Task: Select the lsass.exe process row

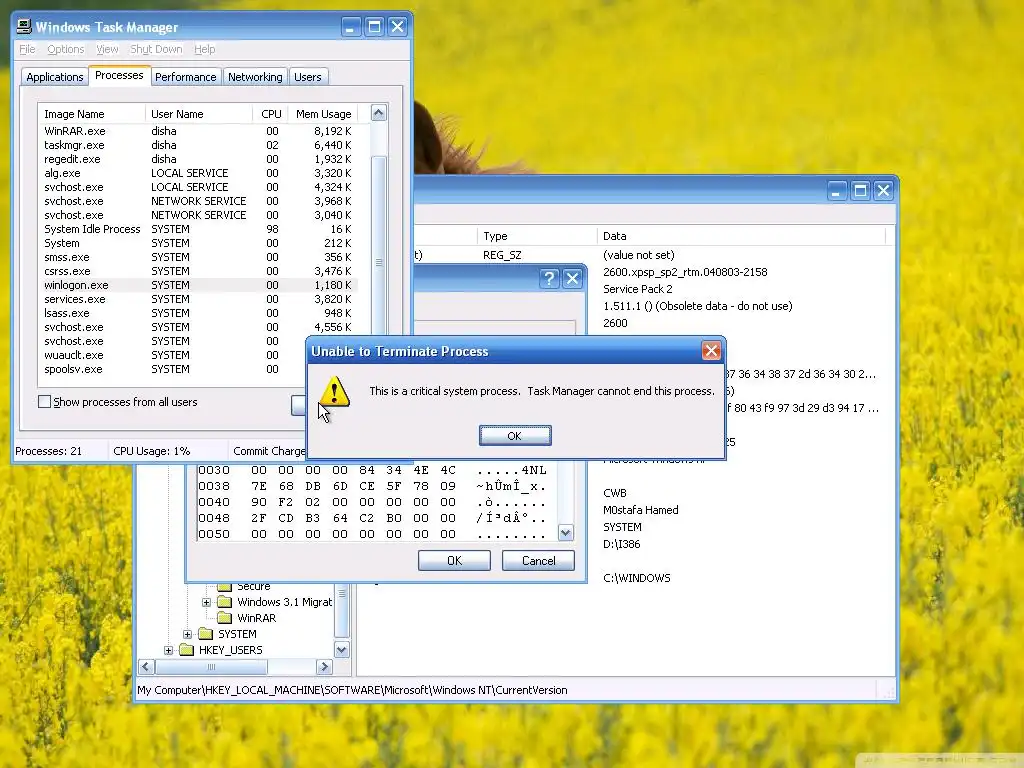Action: pyautogui.click(x=198, y=313)
